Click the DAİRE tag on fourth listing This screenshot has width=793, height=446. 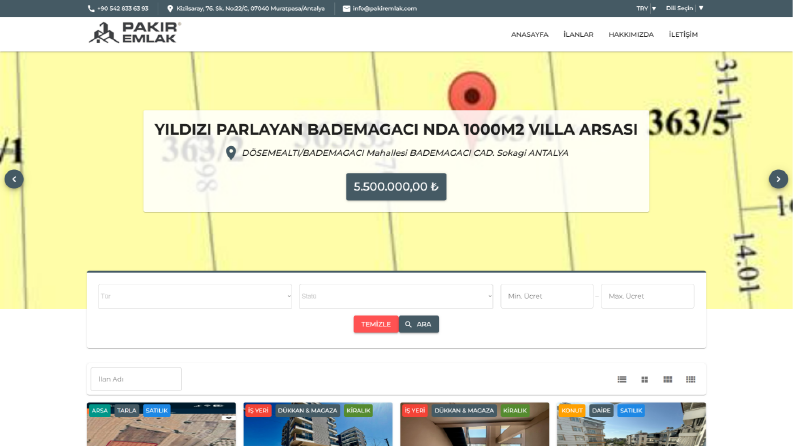[601, 411]
